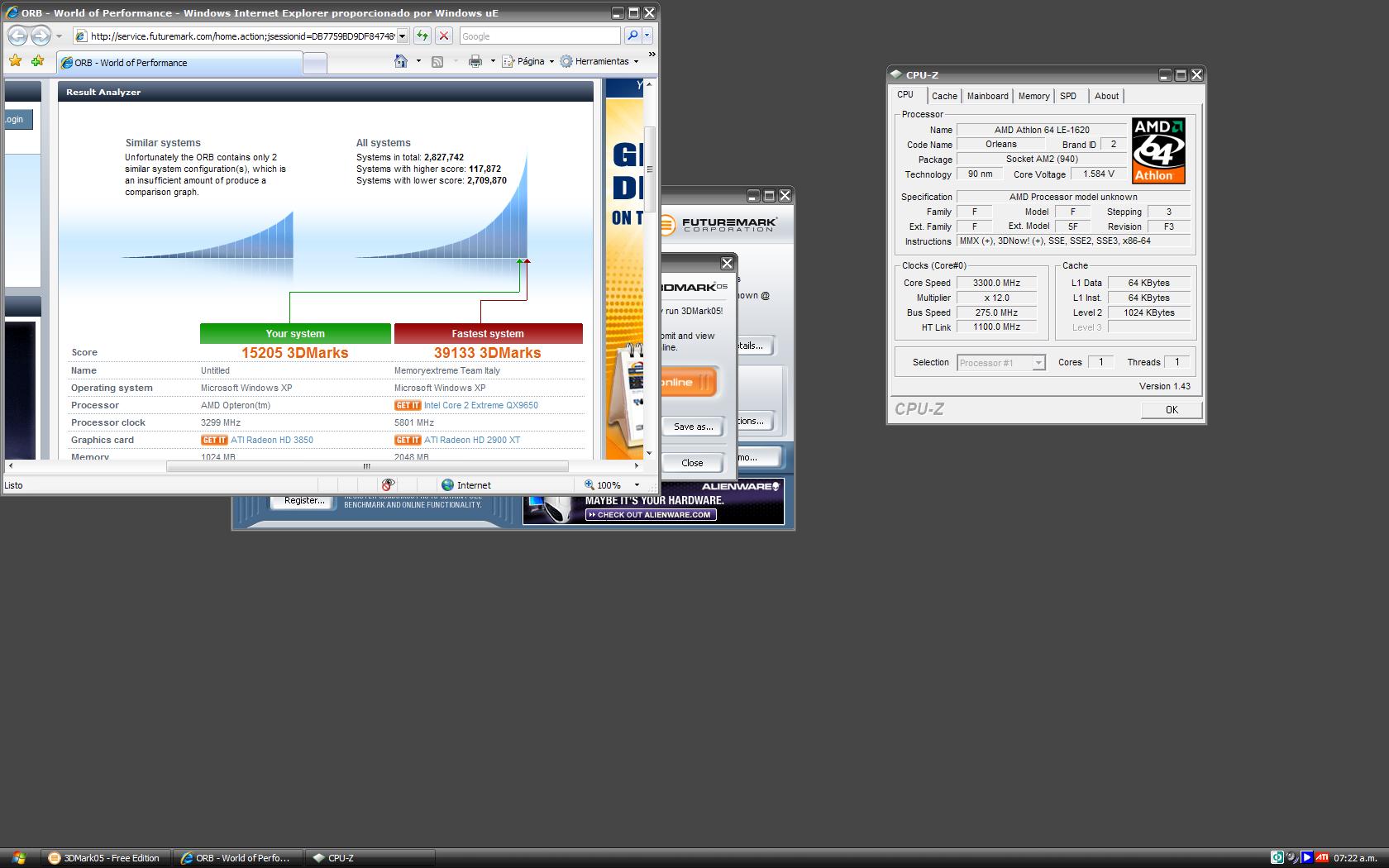Go forward in Internet Explorer

tap(41, 36)
